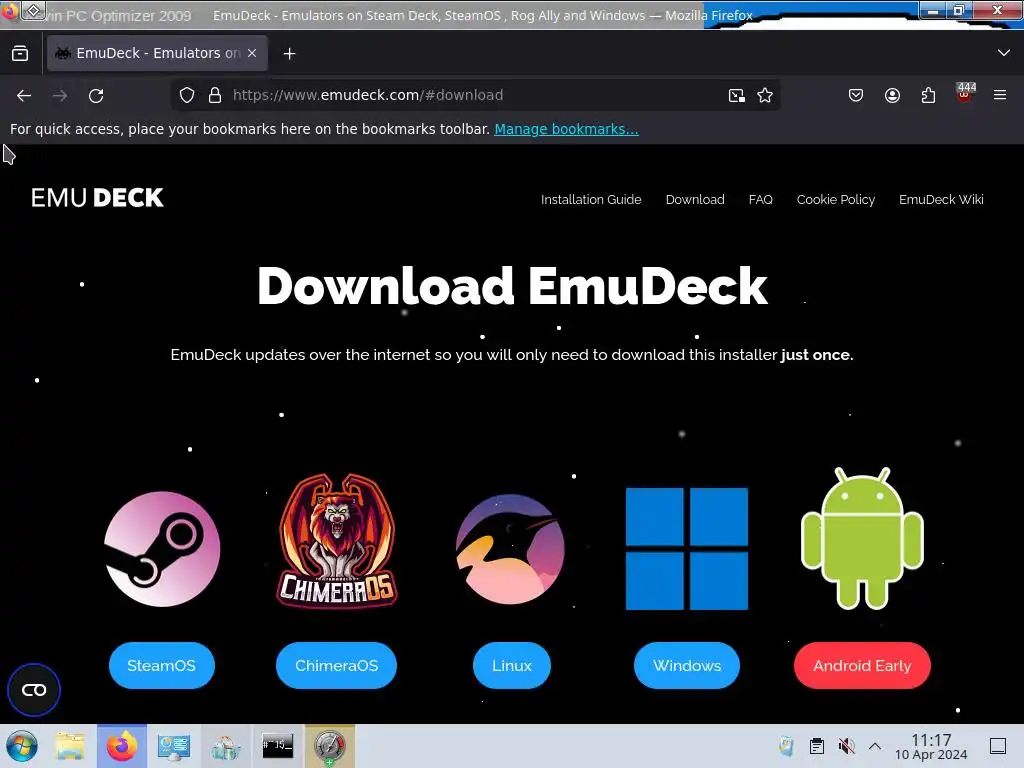Open the file manager folder icon in the taskbar
The height and width of the screenshot is (768, 1024).
click(70, 746)
